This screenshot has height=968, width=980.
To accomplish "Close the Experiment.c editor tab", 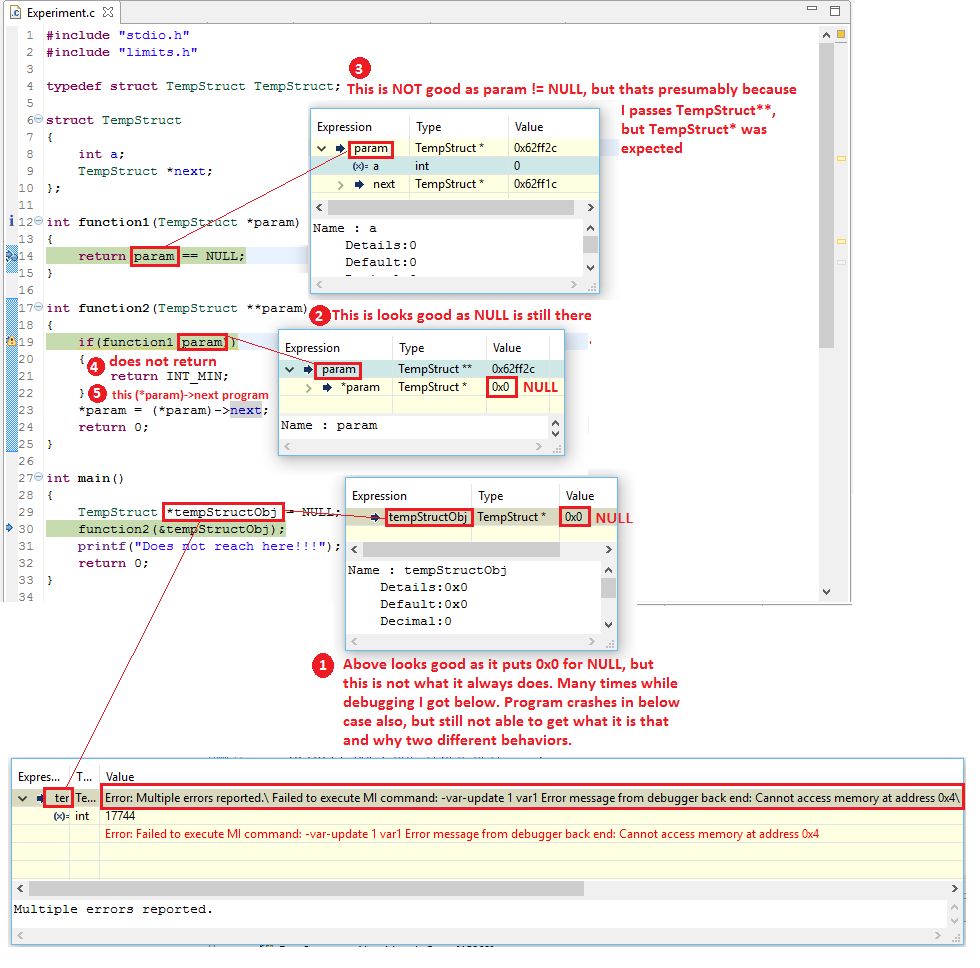I will (108, 12).
